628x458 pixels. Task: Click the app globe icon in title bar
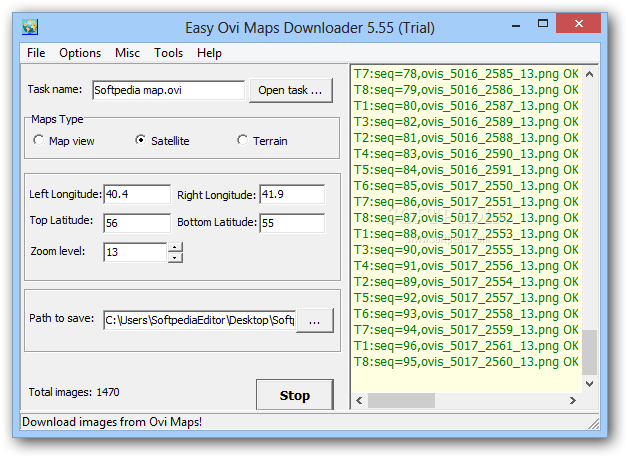tap(30, 27)
